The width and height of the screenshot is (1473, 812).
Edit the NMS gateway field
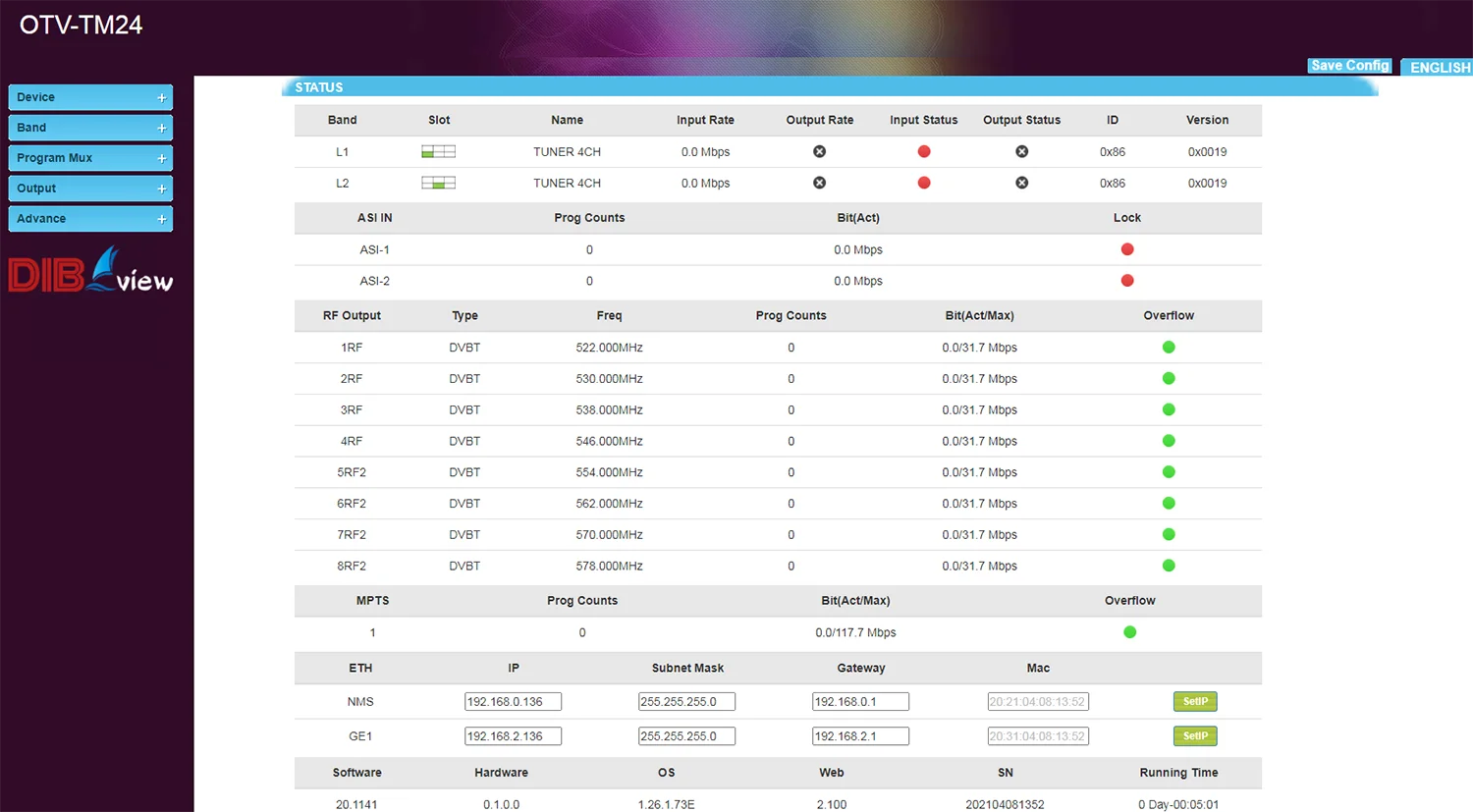coord(860,702)
